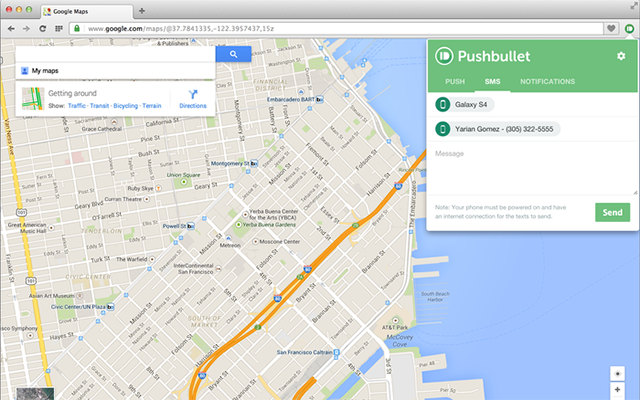Click the Moscone Center marker
640x400 pixels.
tap(256, 241)
